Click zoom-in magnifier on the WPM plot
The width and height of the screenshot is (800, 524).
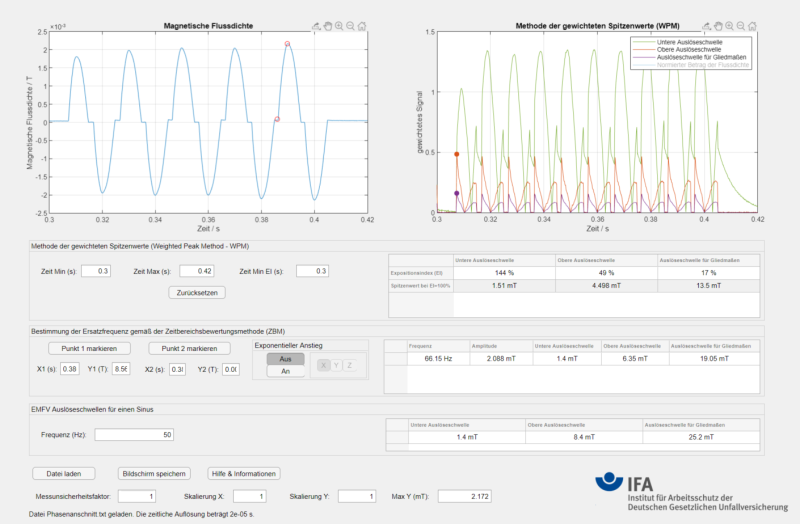[x=730, y=25]
